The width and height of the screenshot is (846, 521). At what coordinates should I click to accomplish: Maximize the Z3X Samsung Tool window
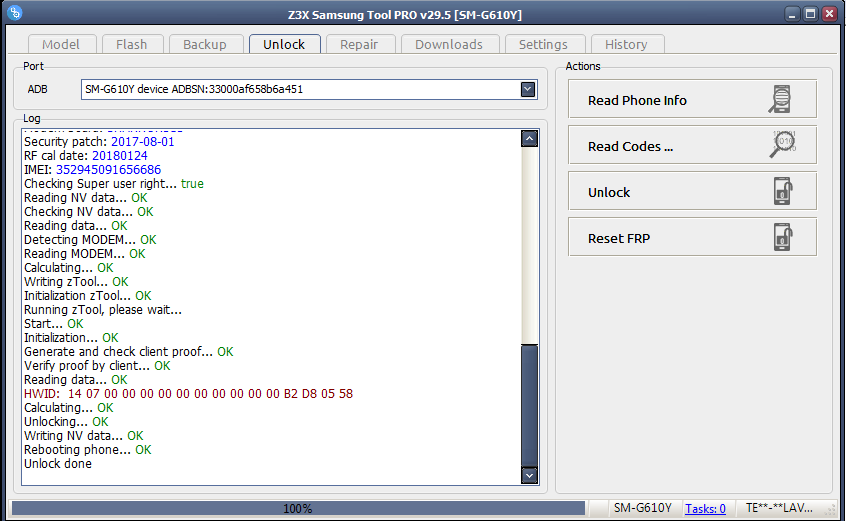pos(810,14)
